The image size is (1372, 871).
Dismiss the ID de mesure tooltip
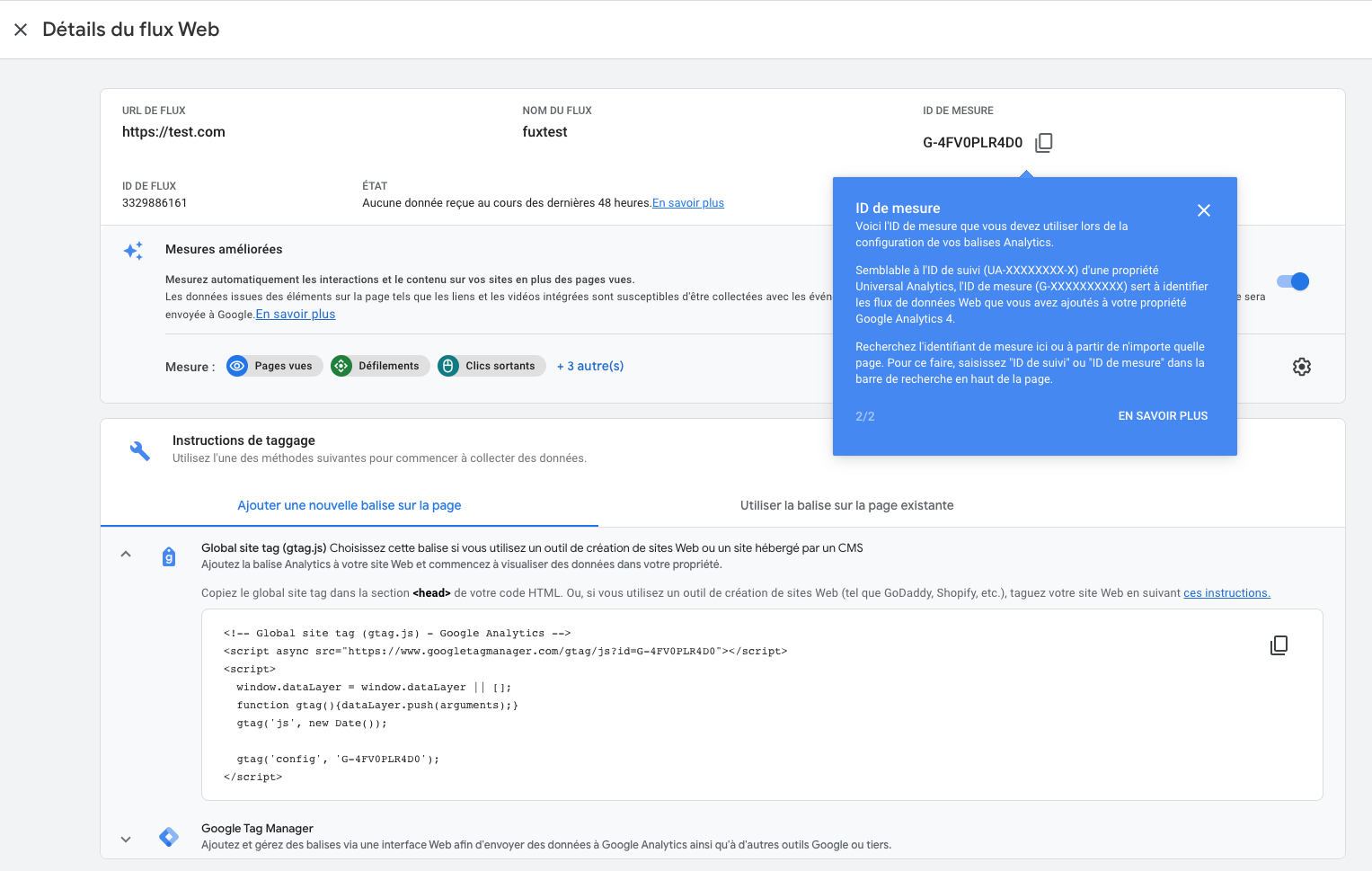point(1203,210)
